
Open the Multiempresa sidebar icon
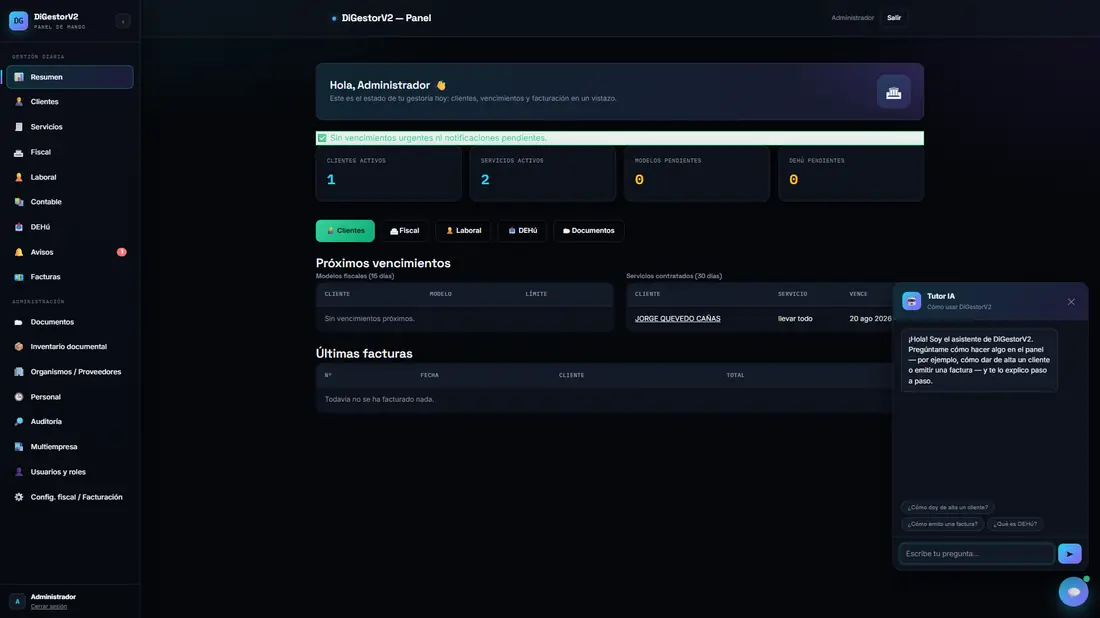[x=19, y=447]
